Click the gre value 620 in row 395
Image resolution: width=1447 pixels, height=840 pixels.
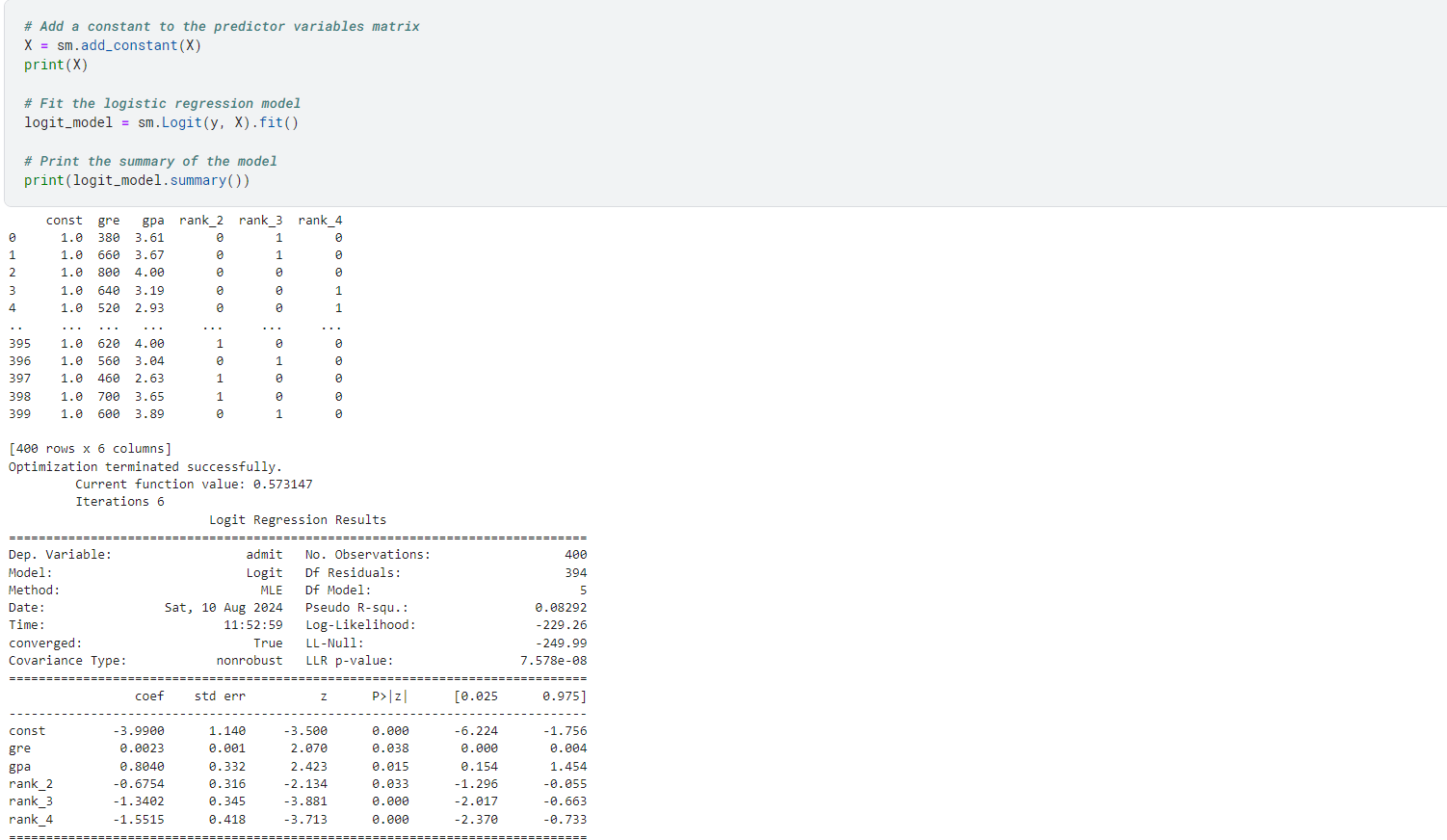[109, 344]
